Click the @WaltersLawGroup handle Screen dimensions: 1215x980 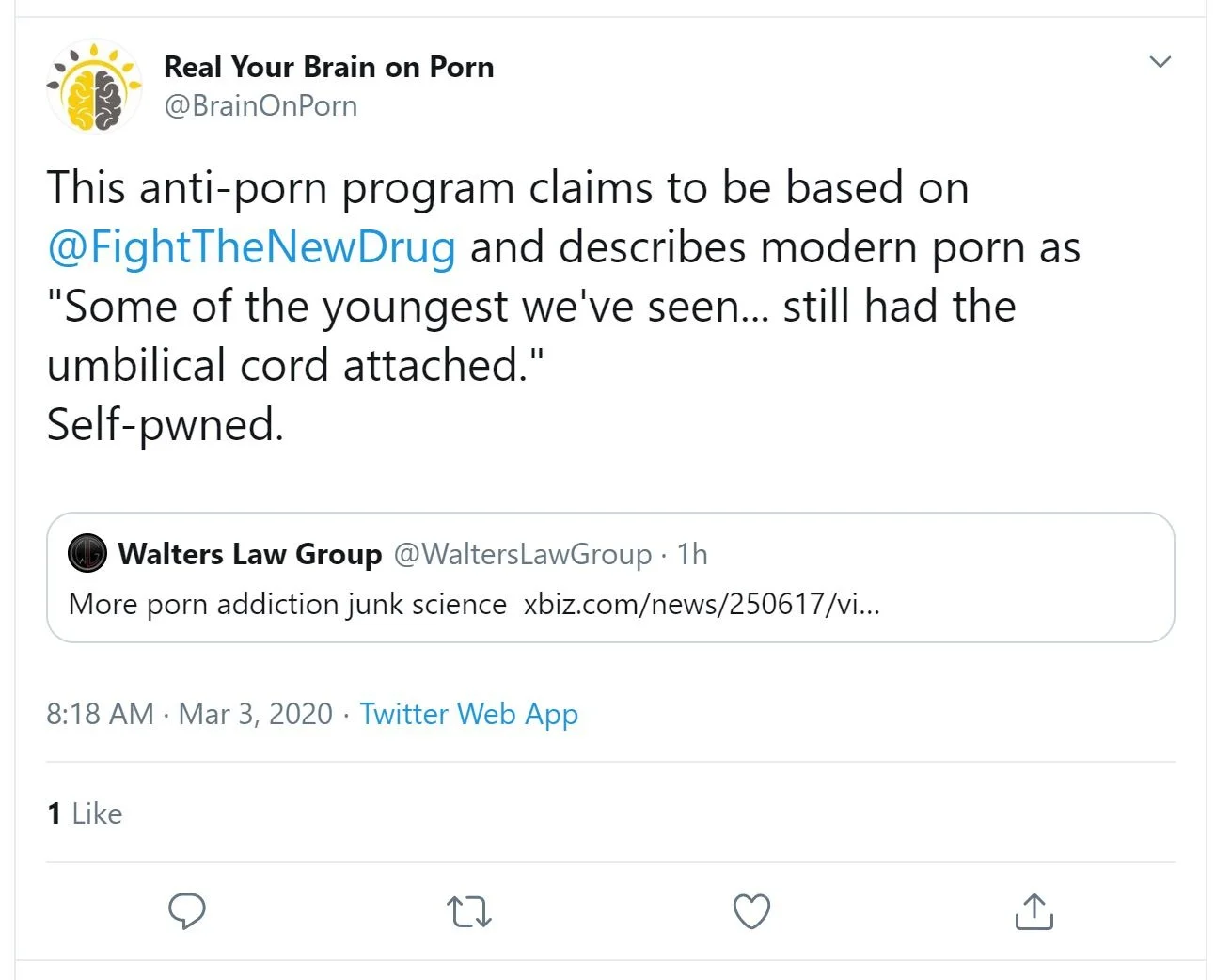coord(522,554)
